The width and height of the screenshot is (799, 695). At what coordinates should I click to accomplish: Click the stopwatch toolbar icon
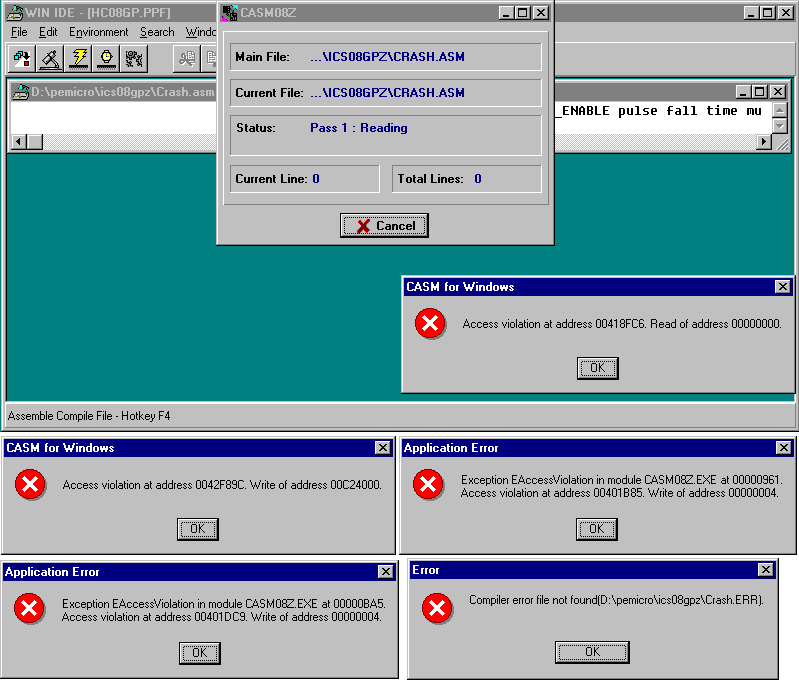pos(106,59)
